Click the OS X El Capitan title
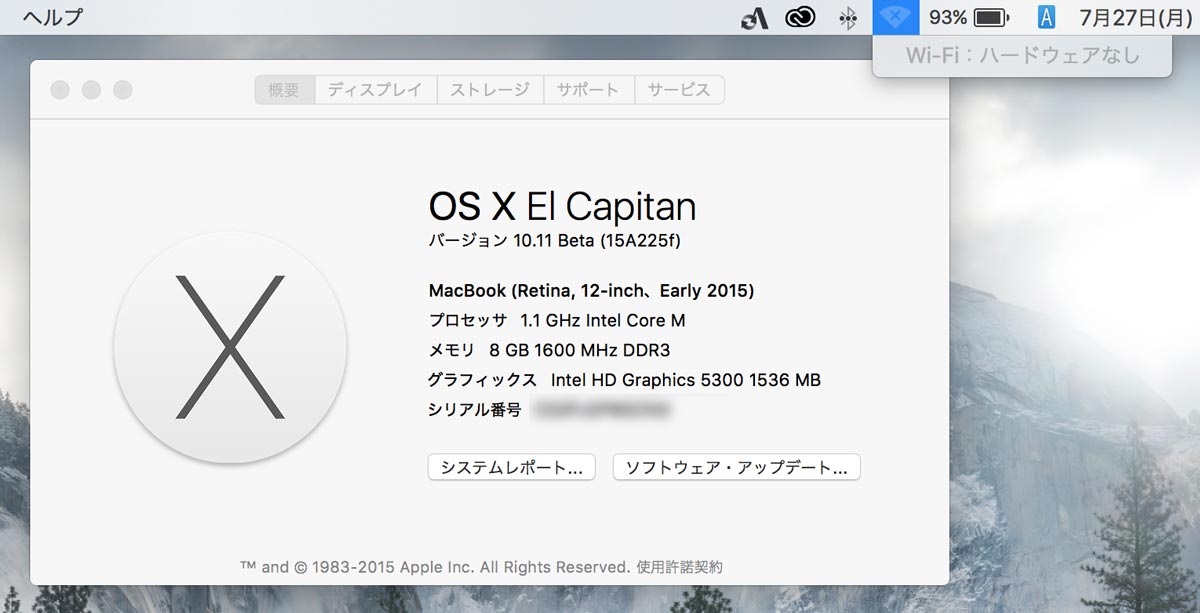The image size is (1200, 613). (x=562, y=206)
